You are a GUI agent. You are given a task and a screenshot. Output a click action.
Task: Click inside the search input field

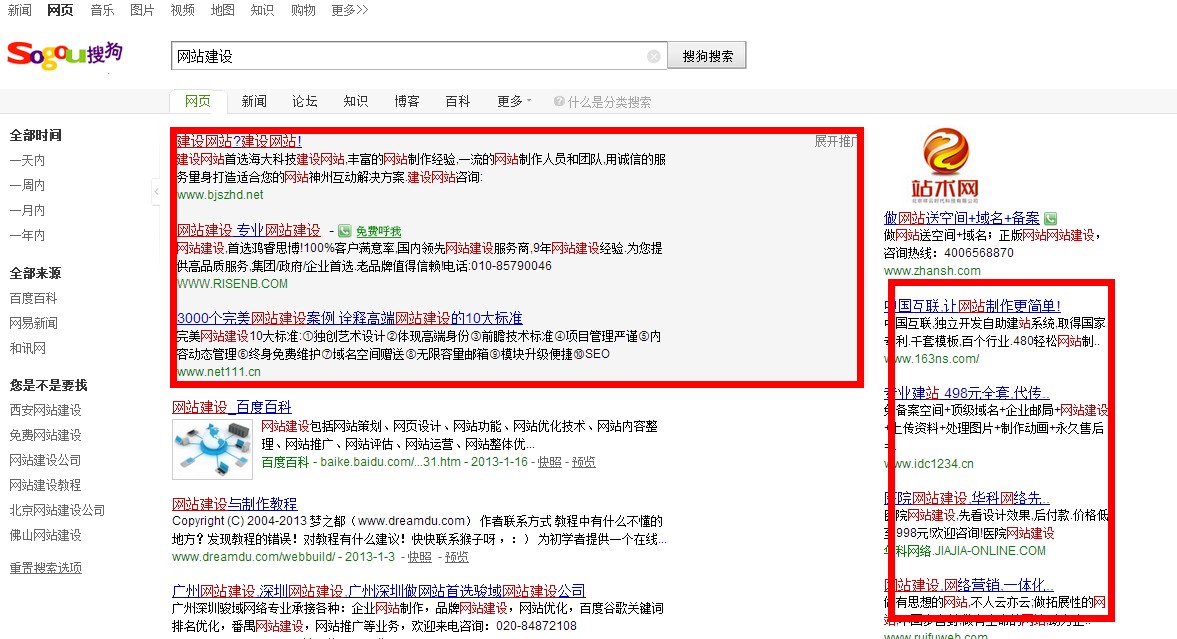pyautogui.click(x=400, y=55)
